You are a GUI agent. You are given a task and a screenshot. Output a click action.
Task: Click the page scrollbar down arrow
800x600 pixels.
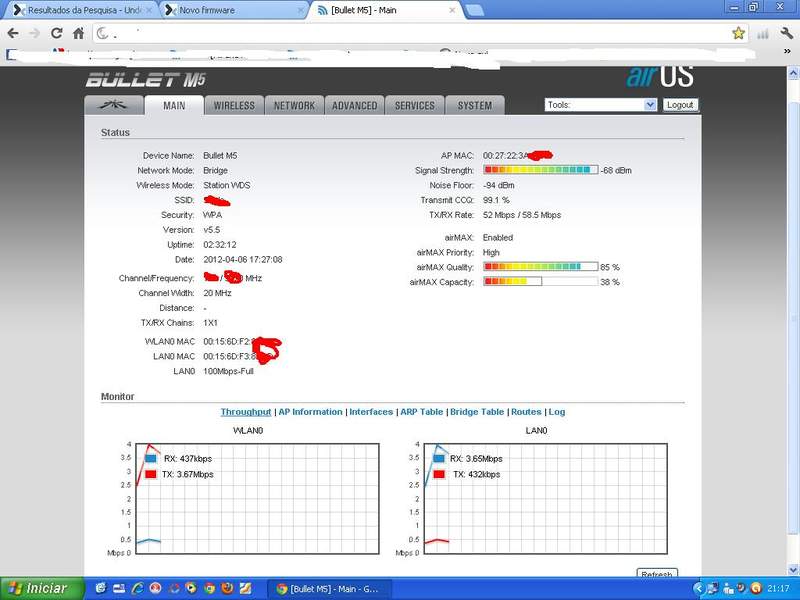pos(793,569)
